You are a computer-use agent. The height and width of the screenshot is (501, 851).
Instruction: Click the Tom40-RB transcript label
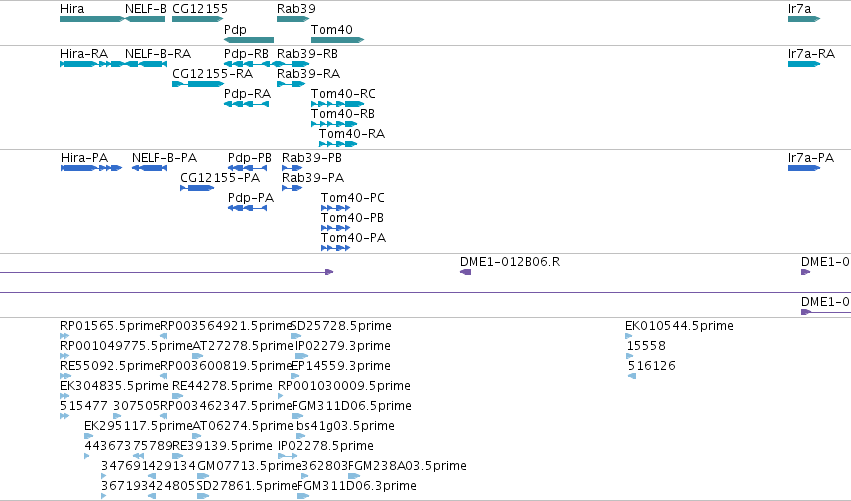(342, 113)
